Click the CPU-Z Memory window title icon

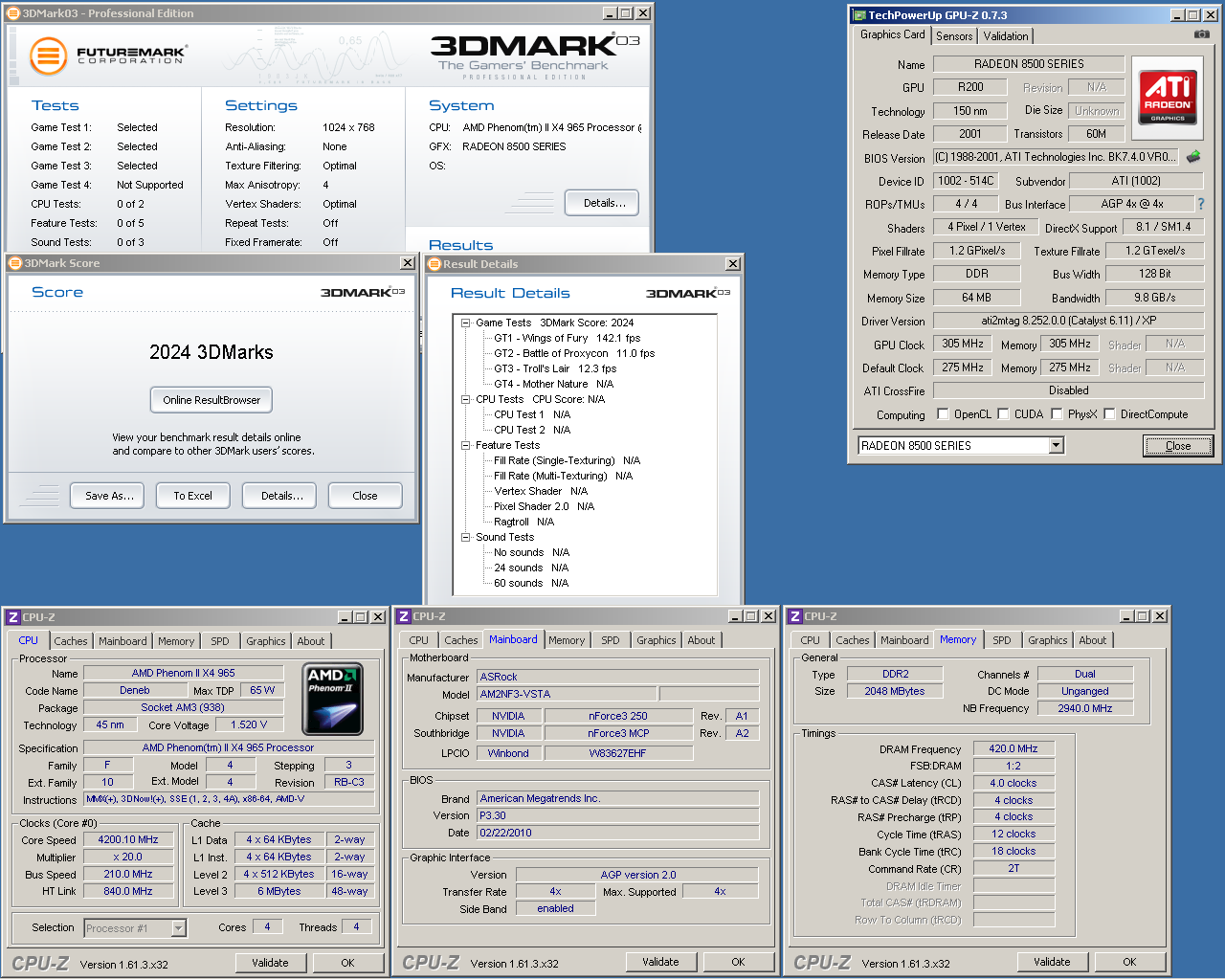pyautogui.click(x=794, y=616)
